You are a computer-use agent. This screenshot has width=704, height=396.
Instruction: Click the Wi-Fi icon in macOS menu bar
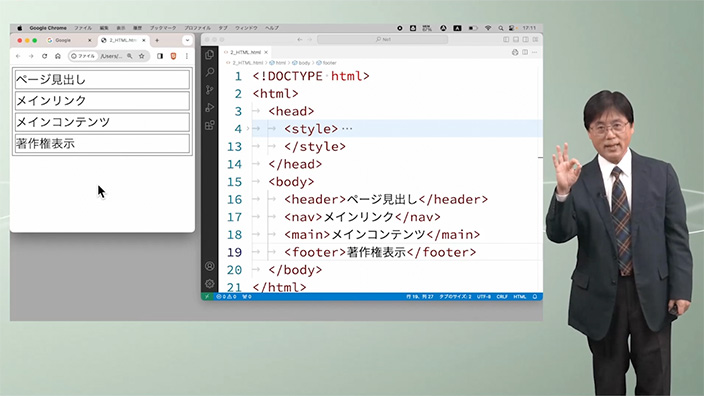tap(488, 28)
